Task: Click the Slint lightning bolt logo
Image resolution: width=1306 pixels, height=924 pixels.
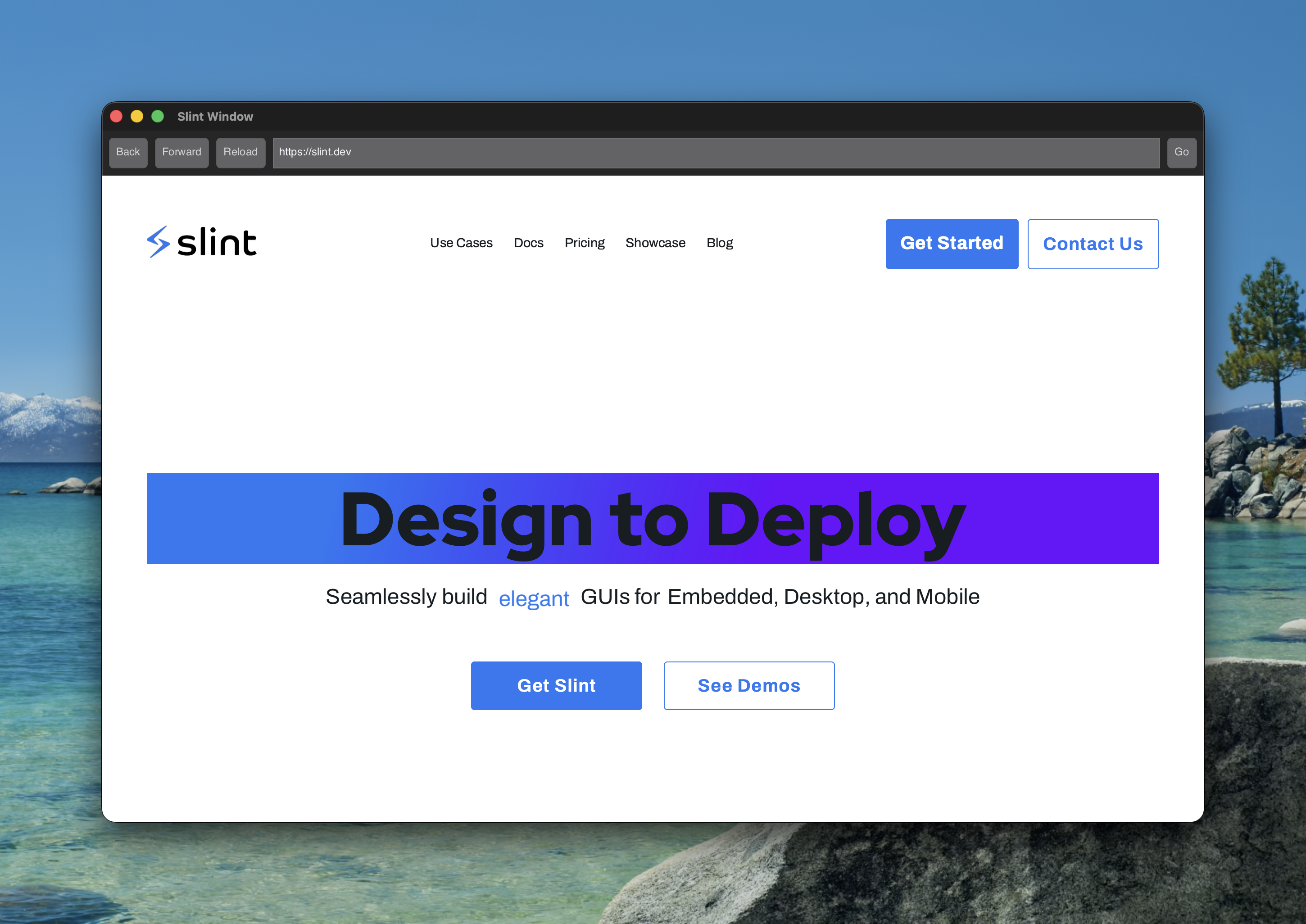Action: [158, 242]
